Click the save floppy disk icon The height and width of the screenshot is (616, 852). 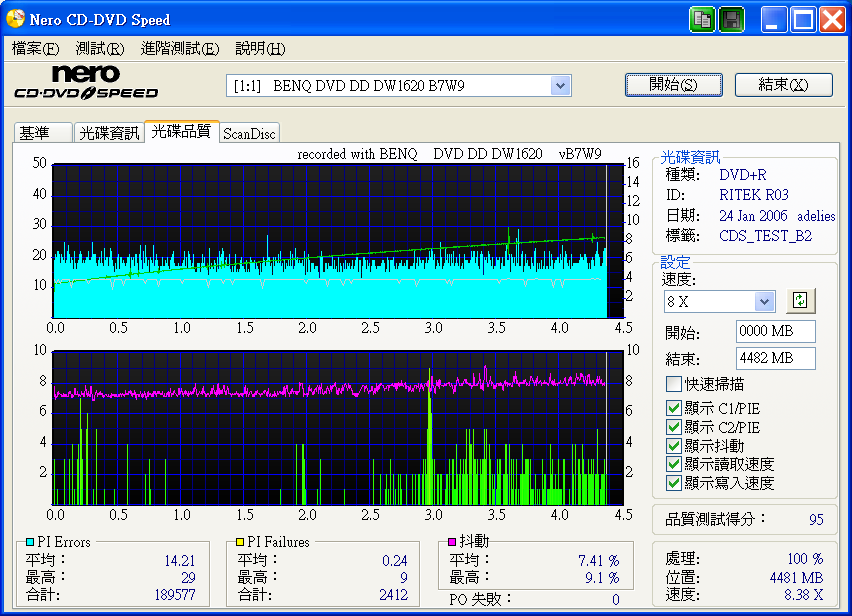(731, 21)
